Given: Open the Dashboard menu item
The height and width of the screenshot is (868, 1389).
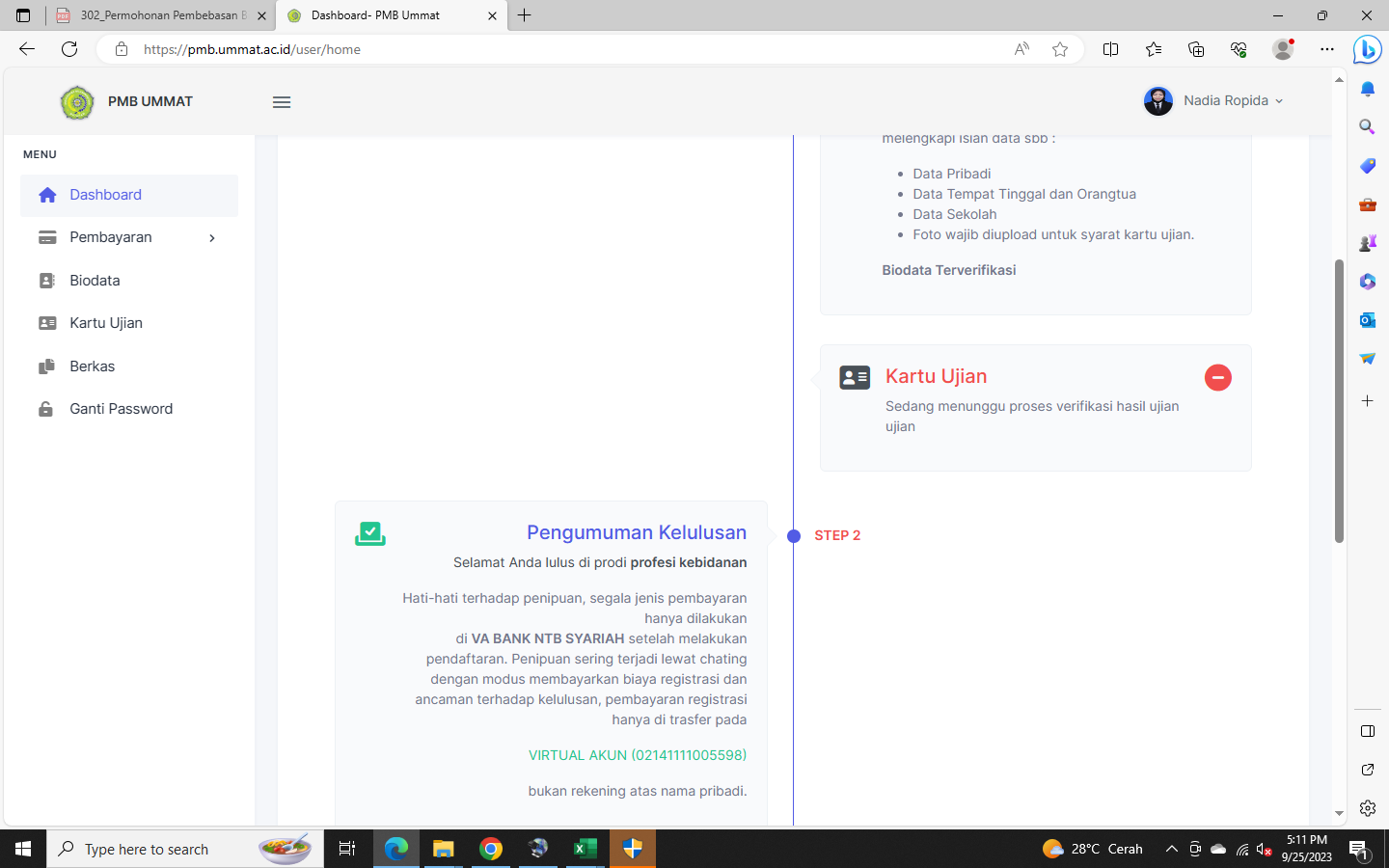Looking at the screenshot, I should tap(106, 195).
